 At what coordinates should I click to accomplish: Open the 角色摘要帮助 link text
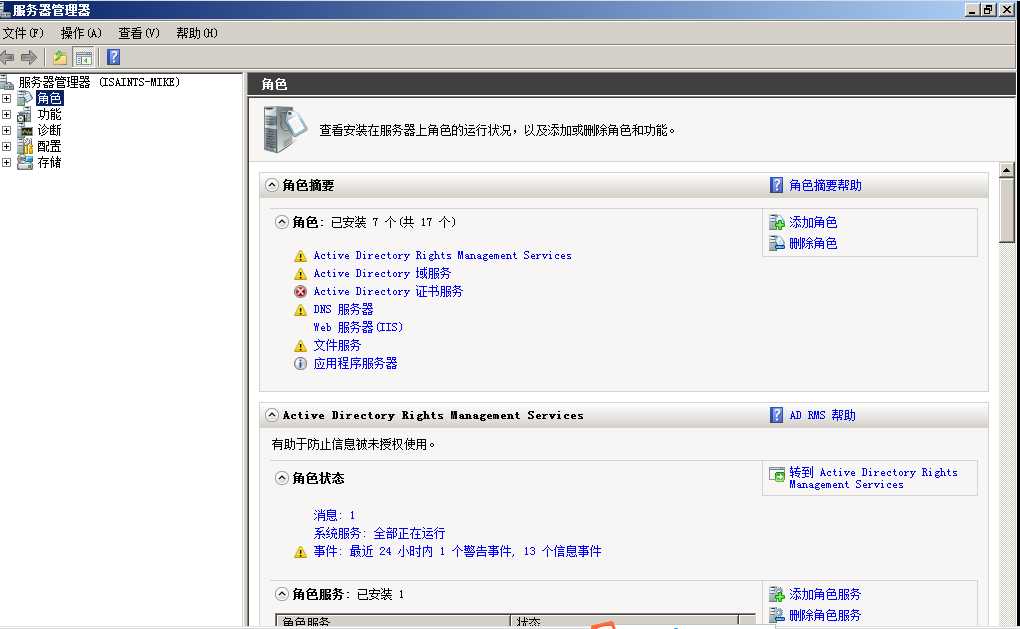point(825,185)
